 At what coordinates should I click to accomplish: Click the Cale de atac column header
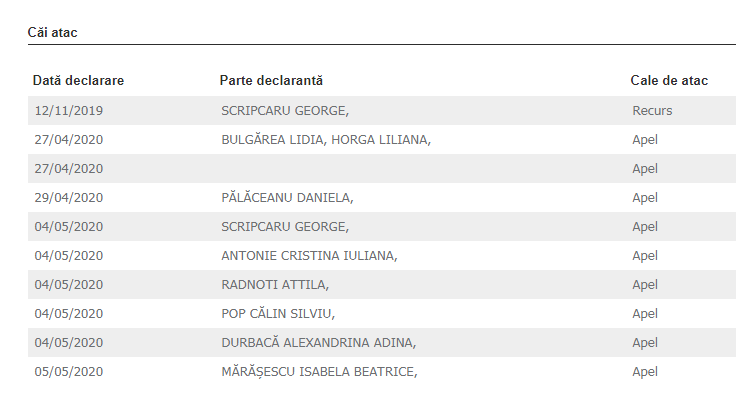point(669,80)
